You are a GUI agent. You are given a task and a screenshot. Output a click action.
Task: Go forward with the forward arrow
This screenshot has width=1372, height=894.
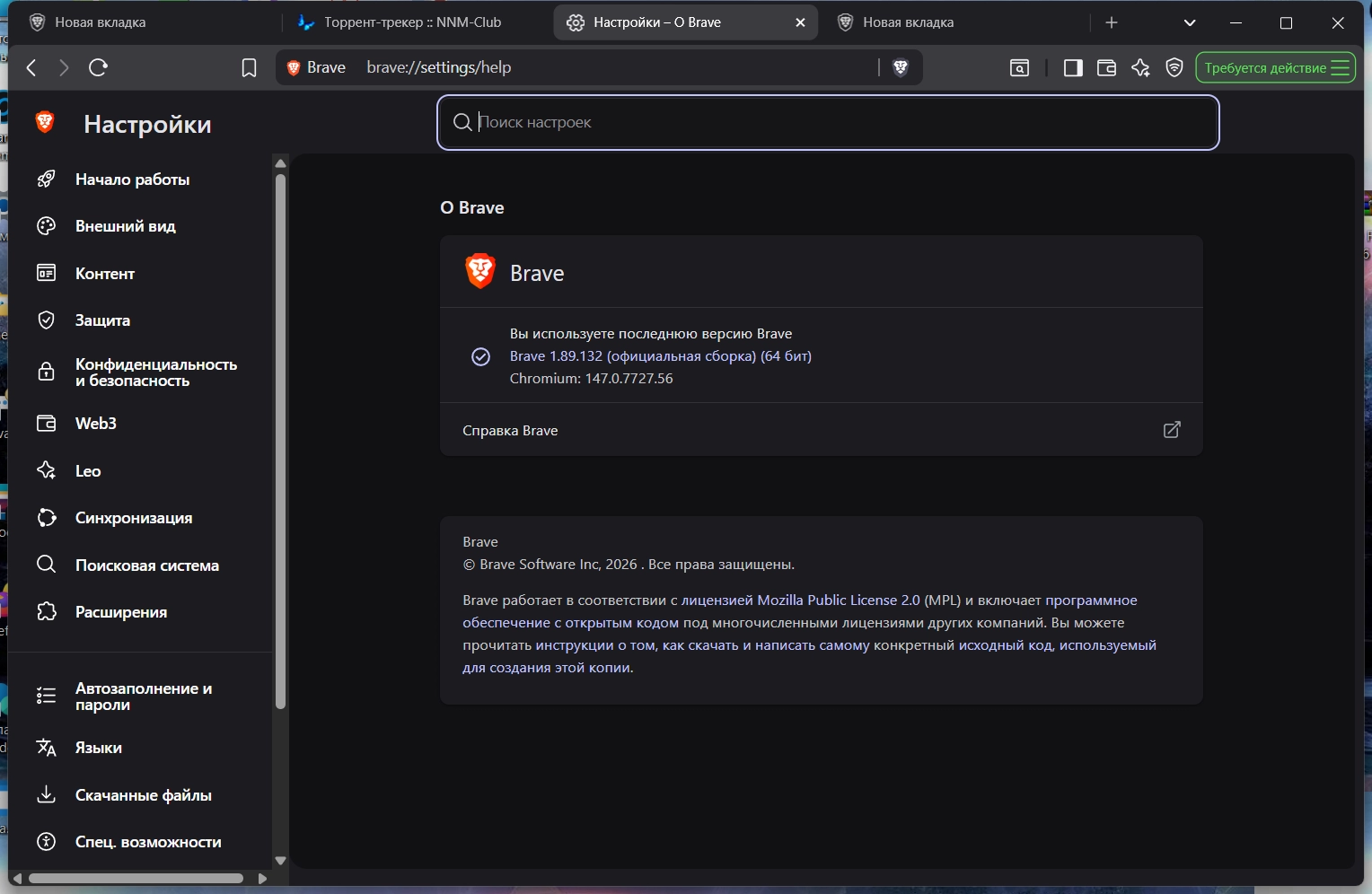pyautogui.click(x=64, y=68)
